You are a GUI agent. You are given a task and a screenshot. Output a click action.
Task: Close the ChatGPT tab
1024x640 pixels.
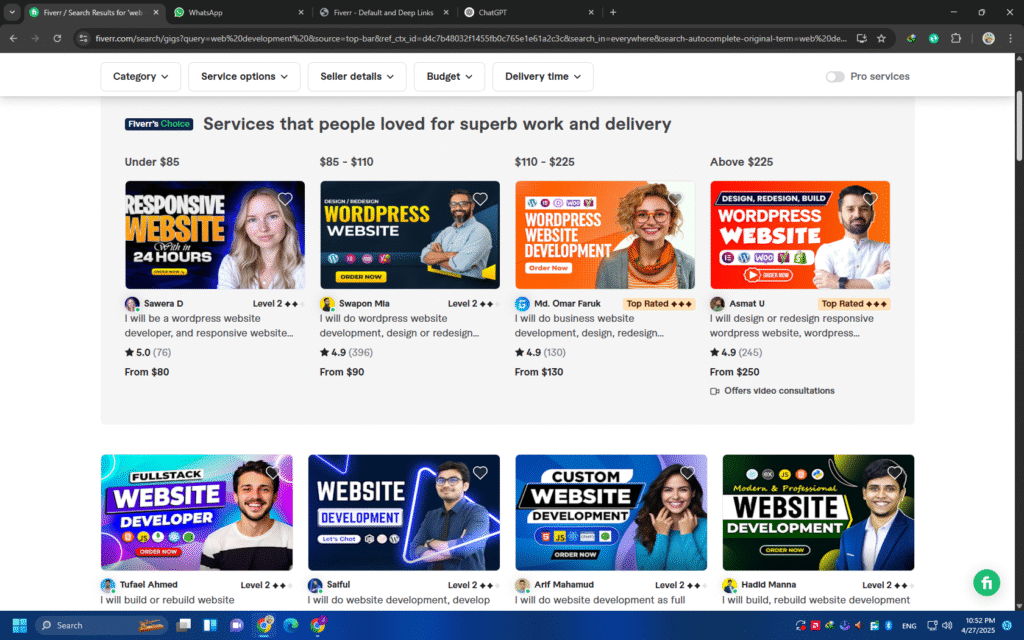click(590, 12)
